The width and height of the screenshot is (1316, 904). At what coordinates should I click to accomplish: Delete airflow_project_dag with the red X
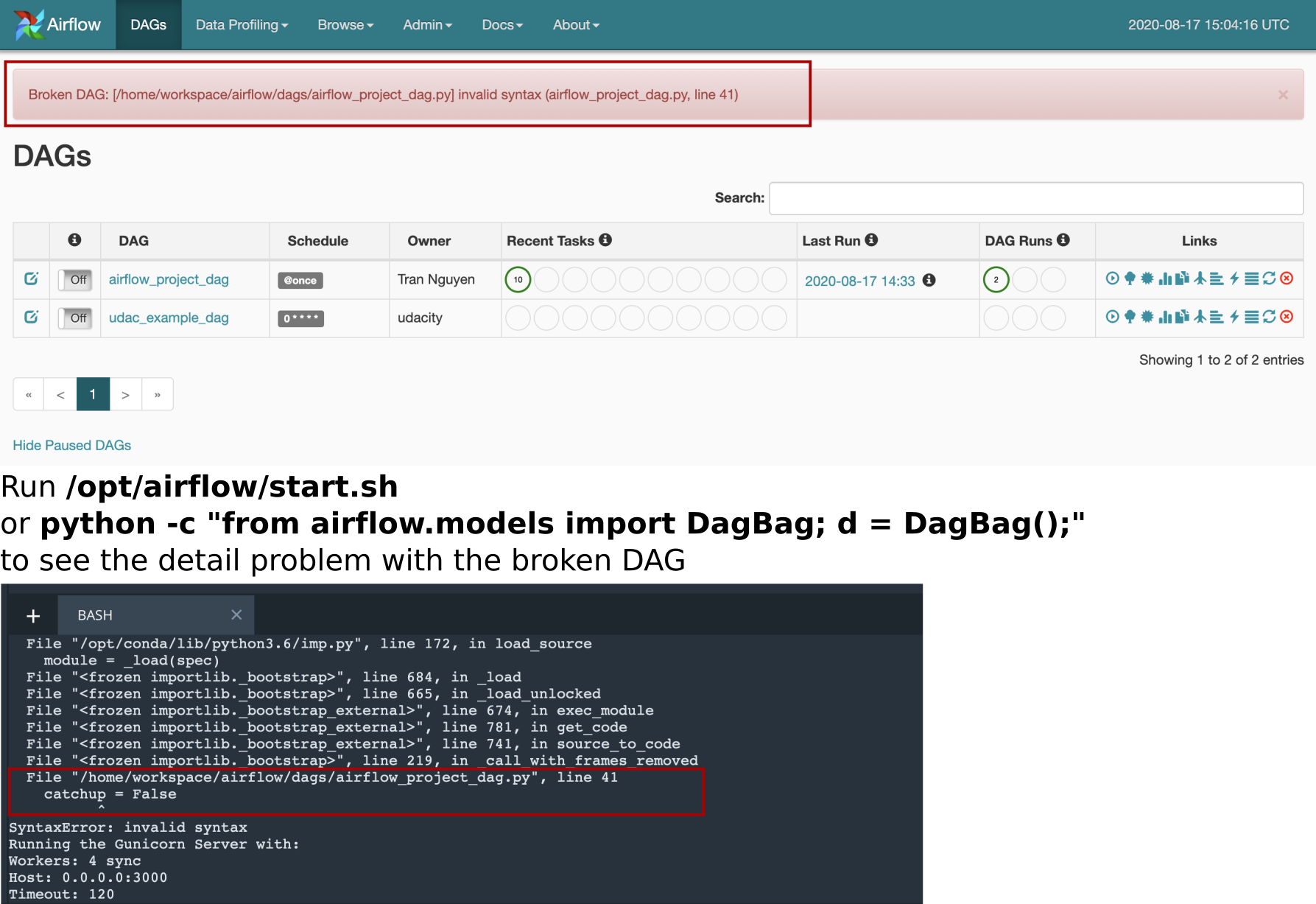(x=1287, y=278)
